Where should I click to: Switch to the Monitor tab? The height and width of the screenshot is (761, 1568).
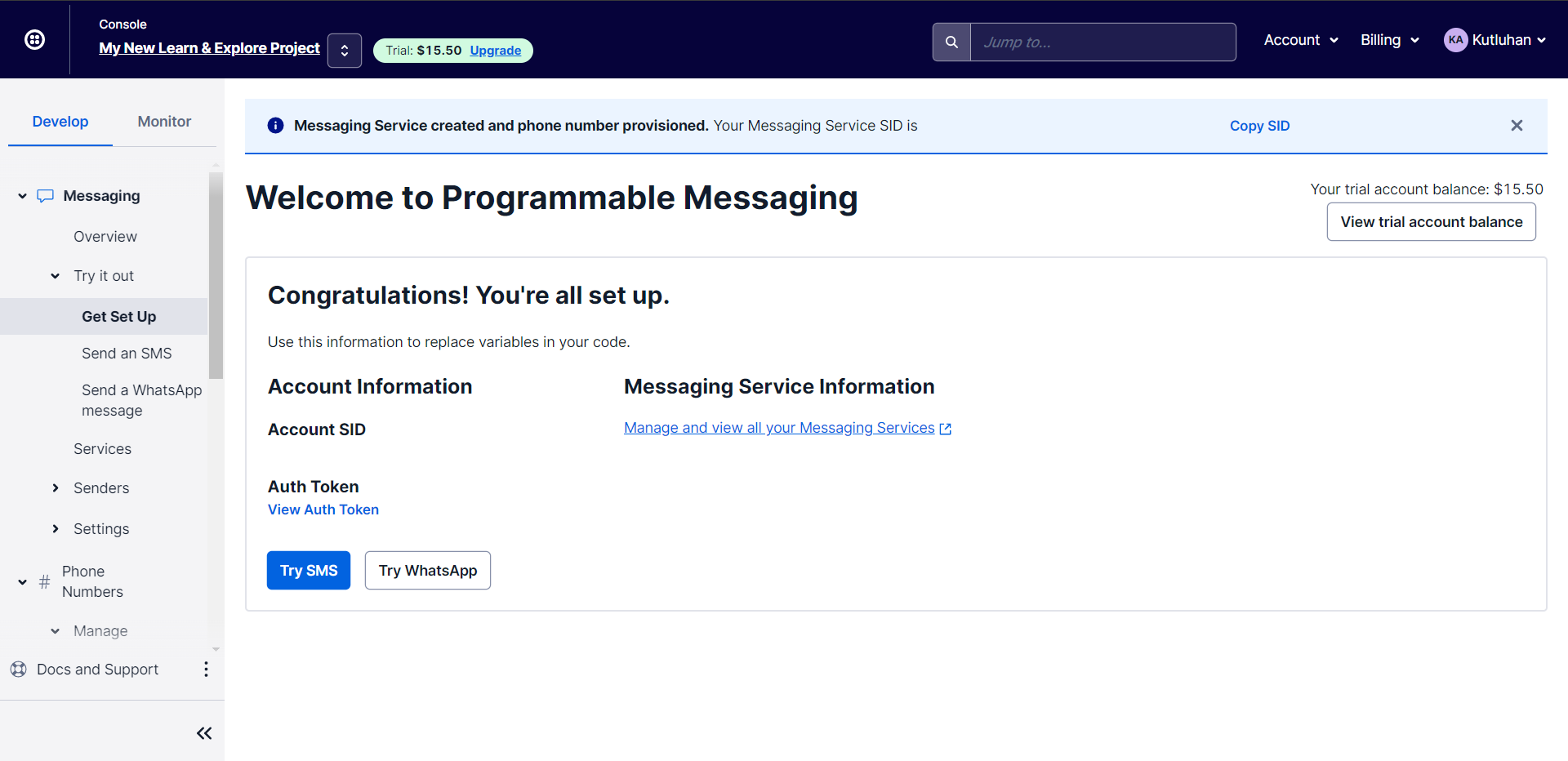(163, 121)
